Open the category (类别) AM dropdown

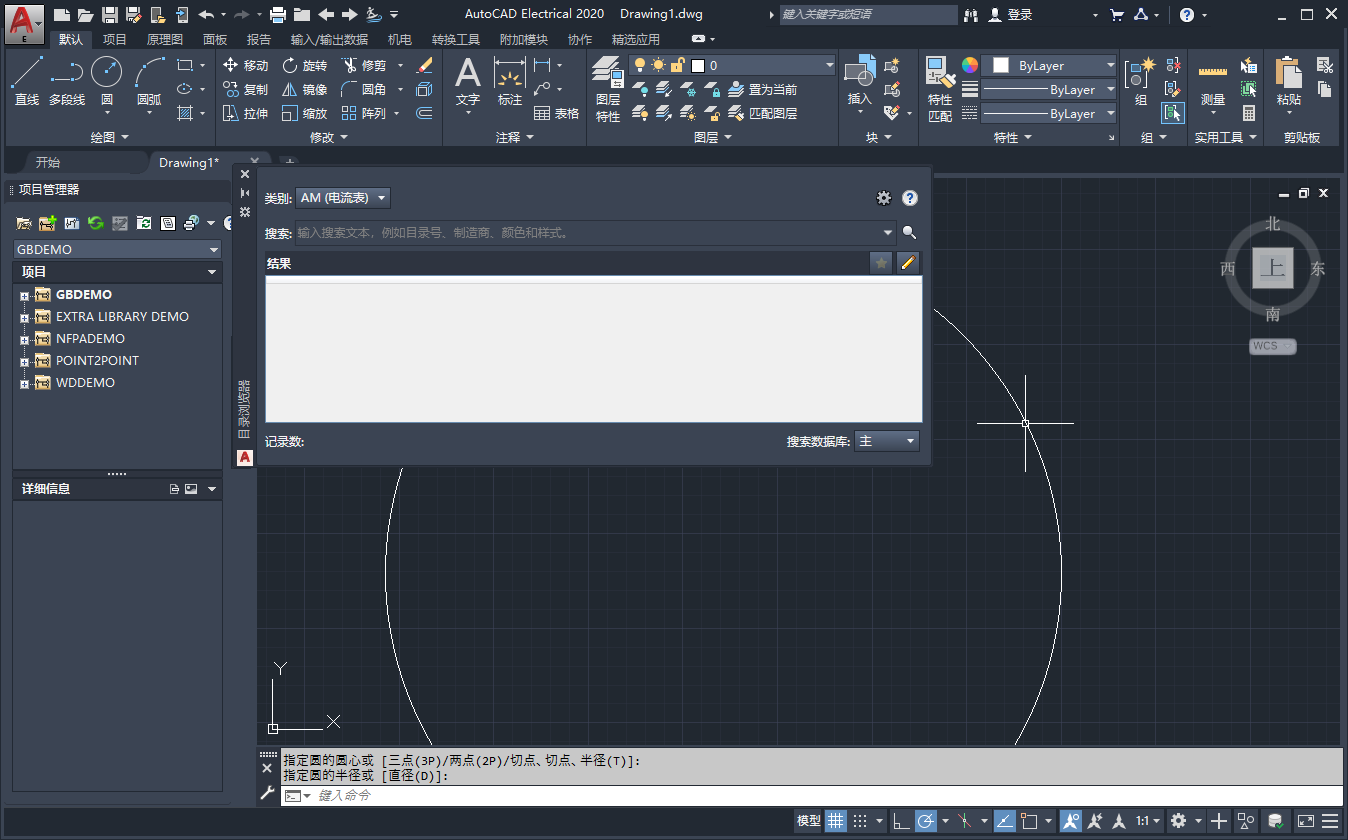(343, 198)
